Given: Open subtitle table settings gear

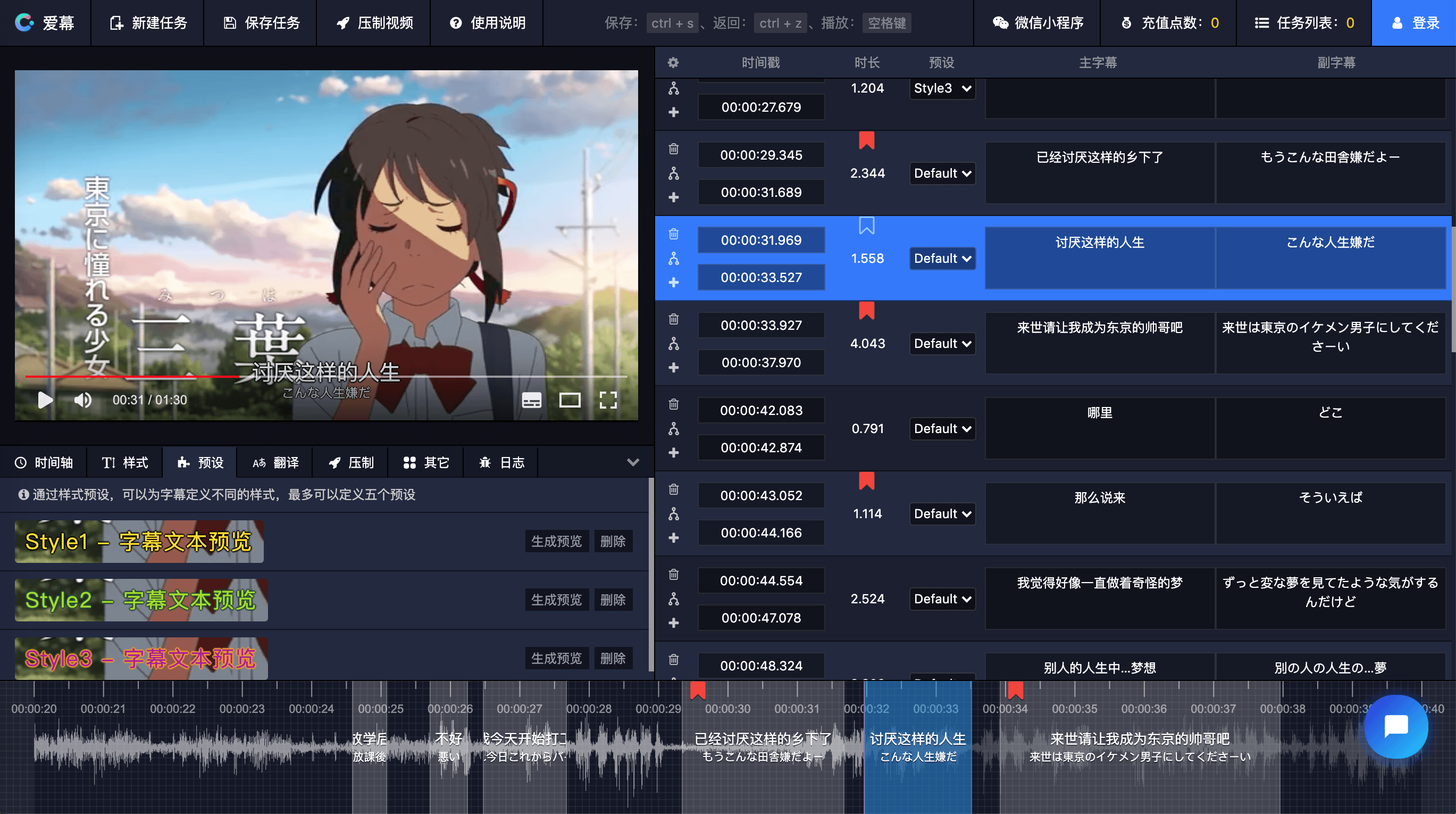Looking at the screenshot, I should coord(673,63).
